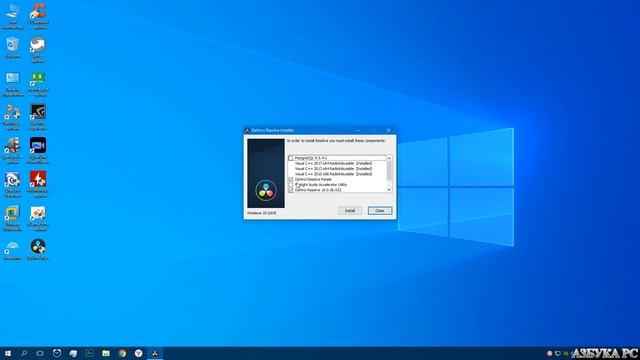640x360 pixels.
Task: Minimize the DaVinci Resolve Installer window
Action: point(358,131)
